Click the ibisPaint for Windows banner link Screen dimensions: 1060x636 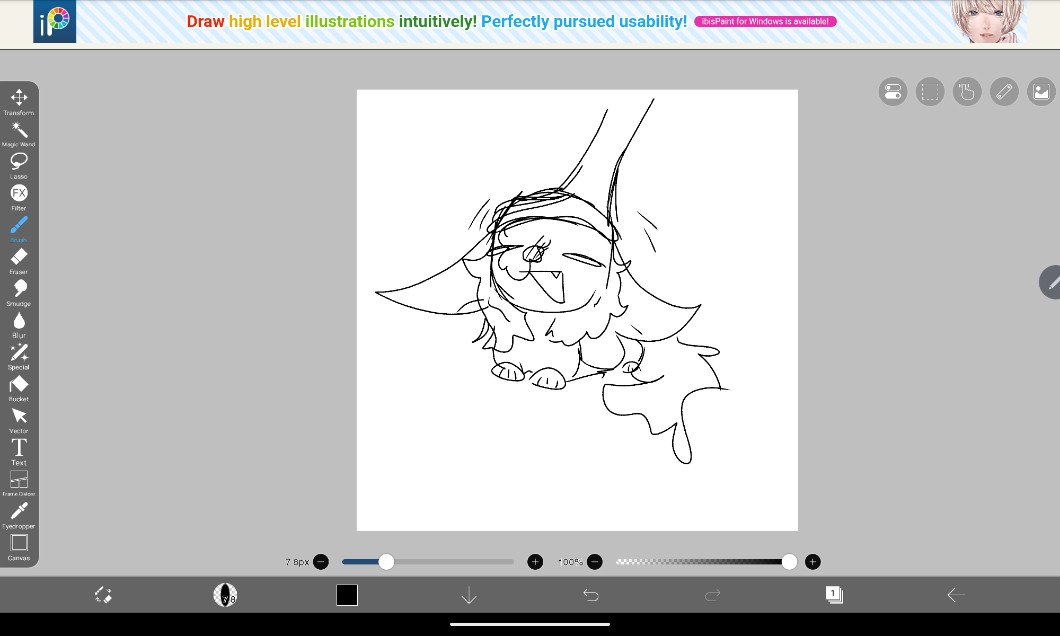[x=765, y=21]
